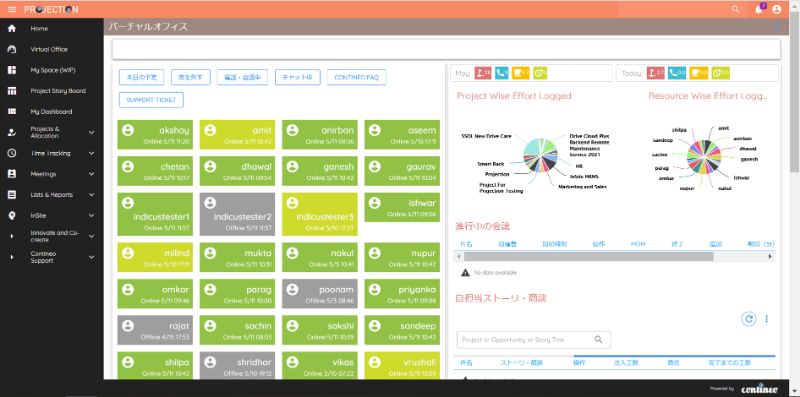Viewport: 800px width, 397px height.
Task: Expand the Lists & Reports menu chevron
Action: click(x=91, y=194)
